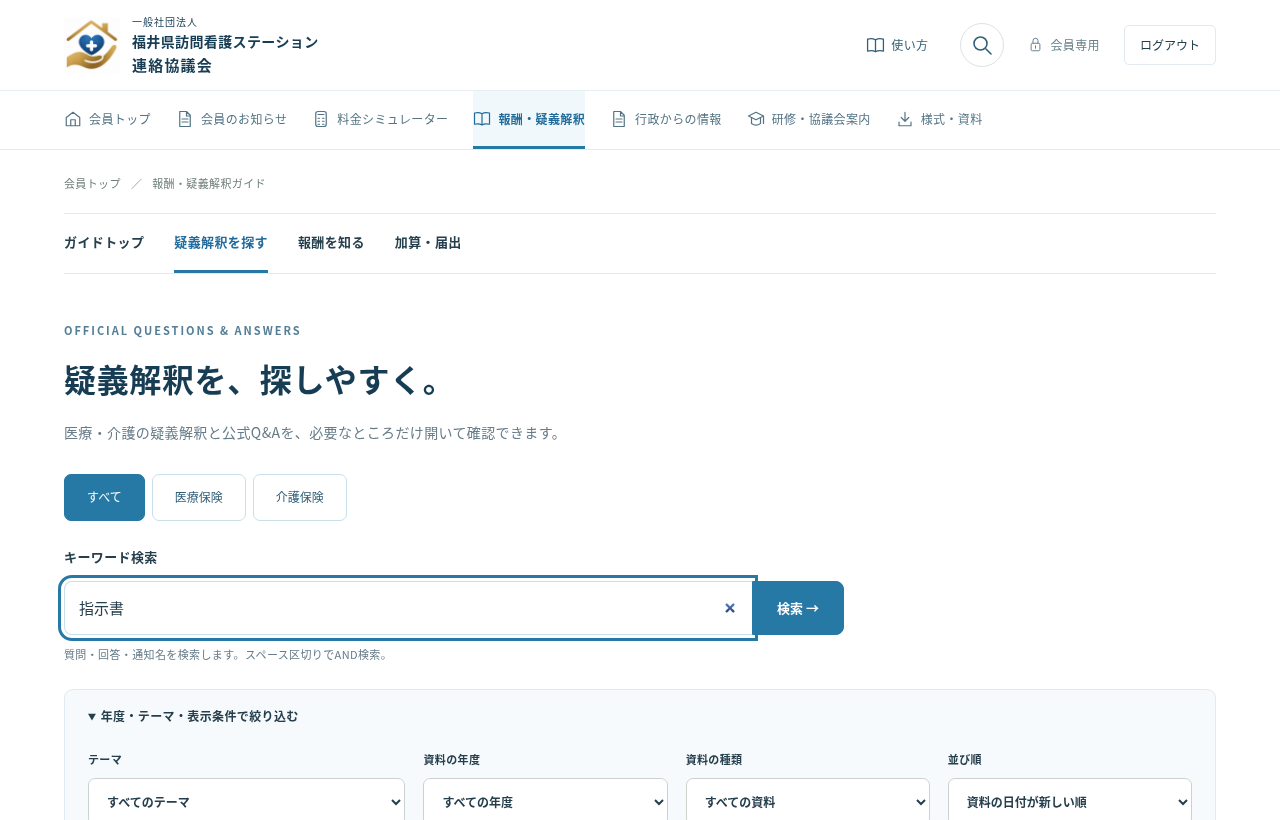
Task: Open the 資料の年度 dropdown
Action: 545,801
